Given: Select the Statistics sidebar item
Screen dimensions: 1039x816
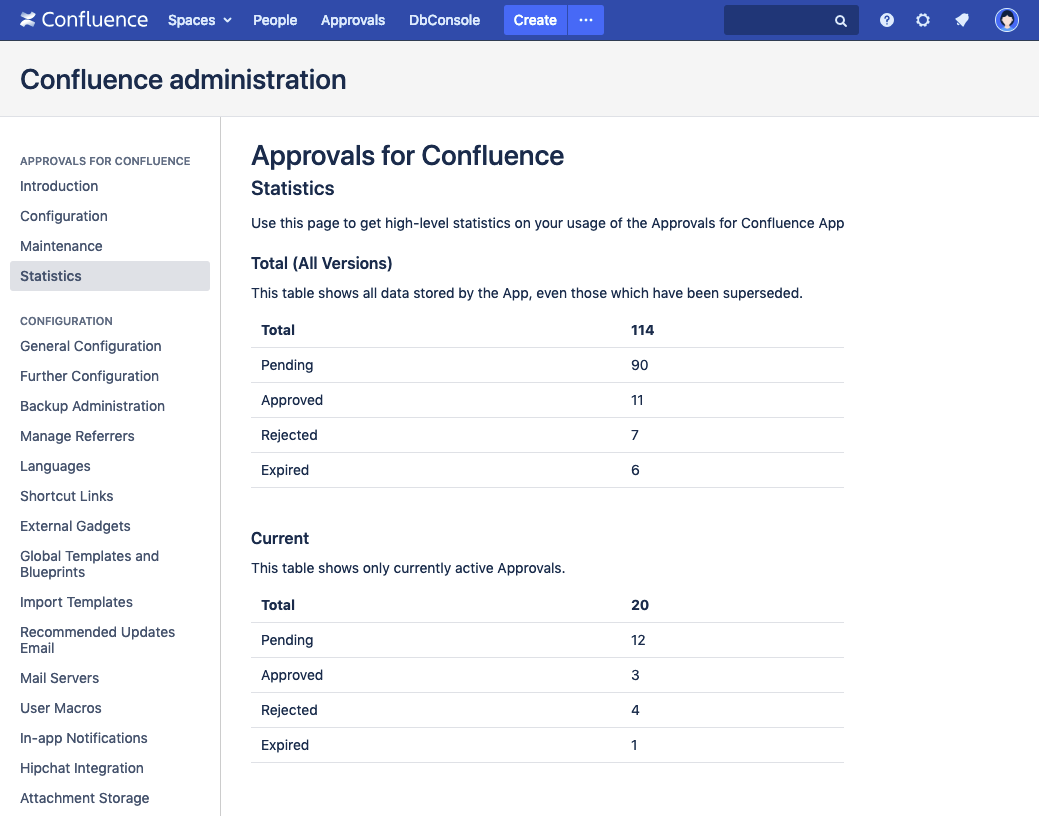Looking at the screenshot, I should click(51, 276).
